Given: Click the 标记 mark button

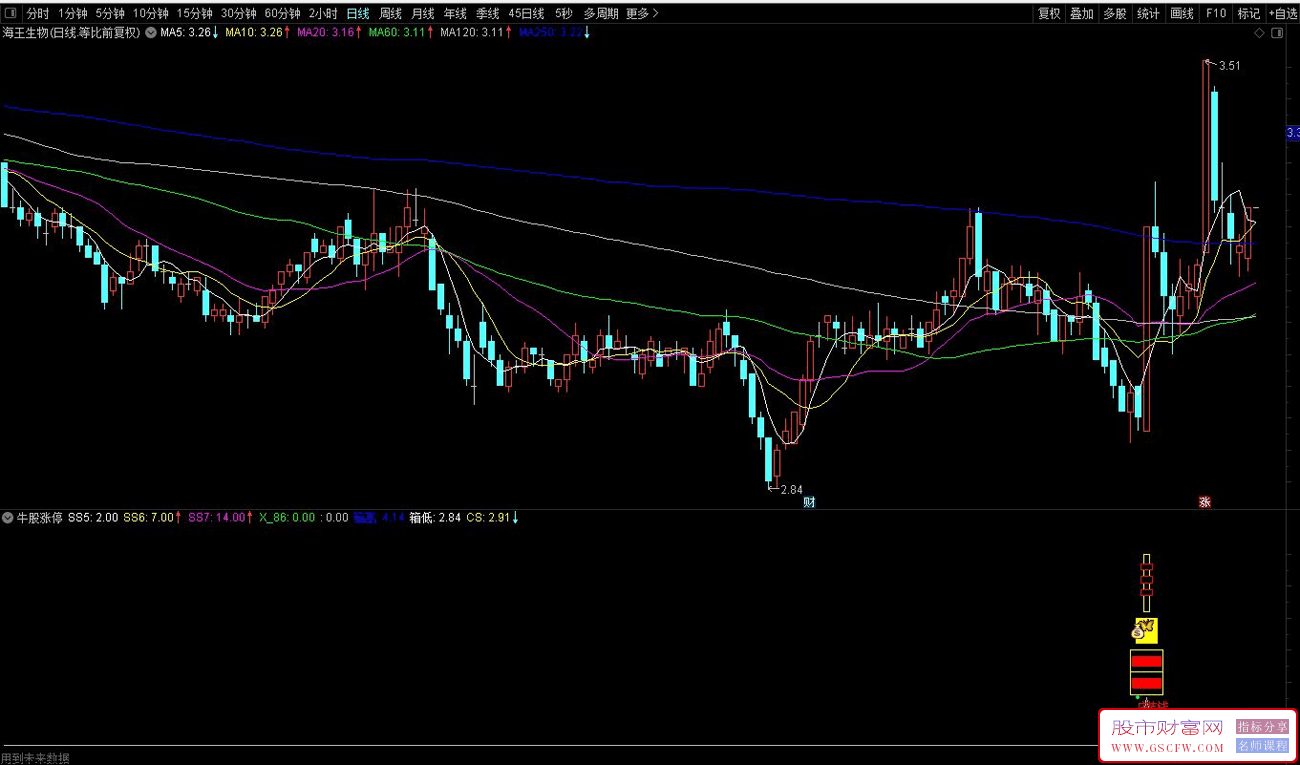Looking at the screenshot, I should pos(1249,14).
